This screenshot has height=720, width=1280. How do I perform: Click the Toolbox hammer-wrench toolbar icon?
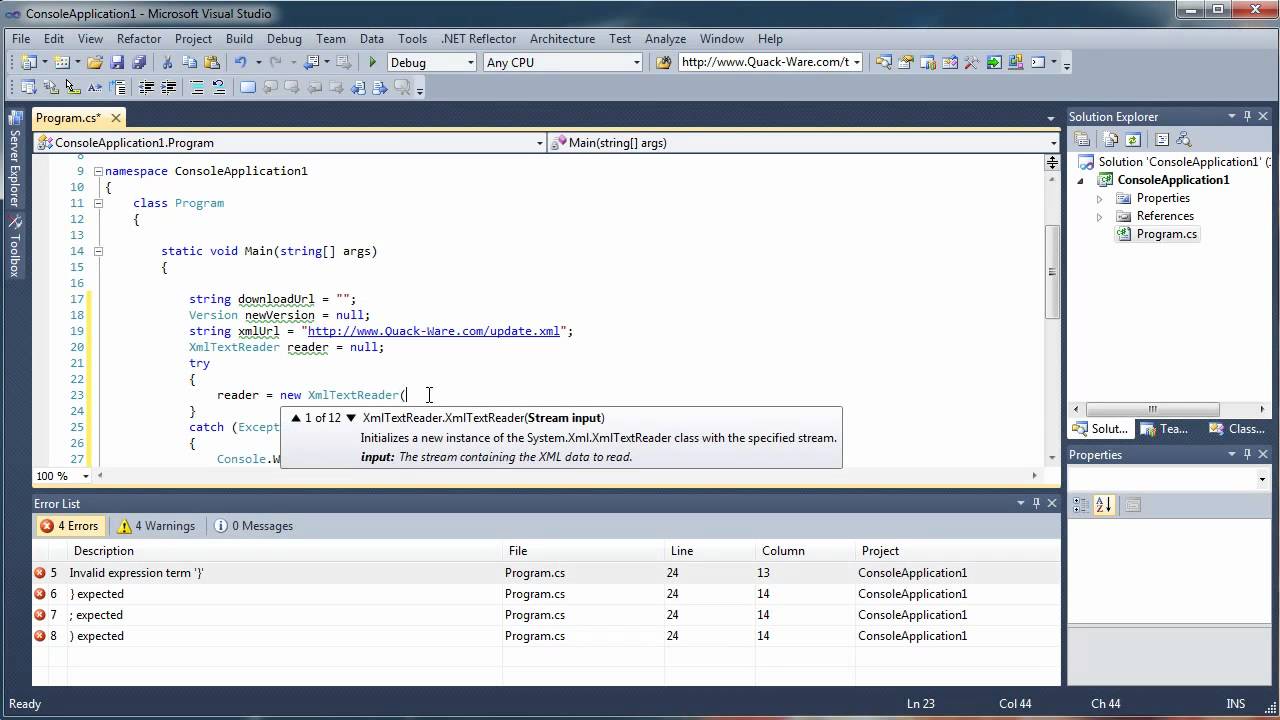(971, 62)
